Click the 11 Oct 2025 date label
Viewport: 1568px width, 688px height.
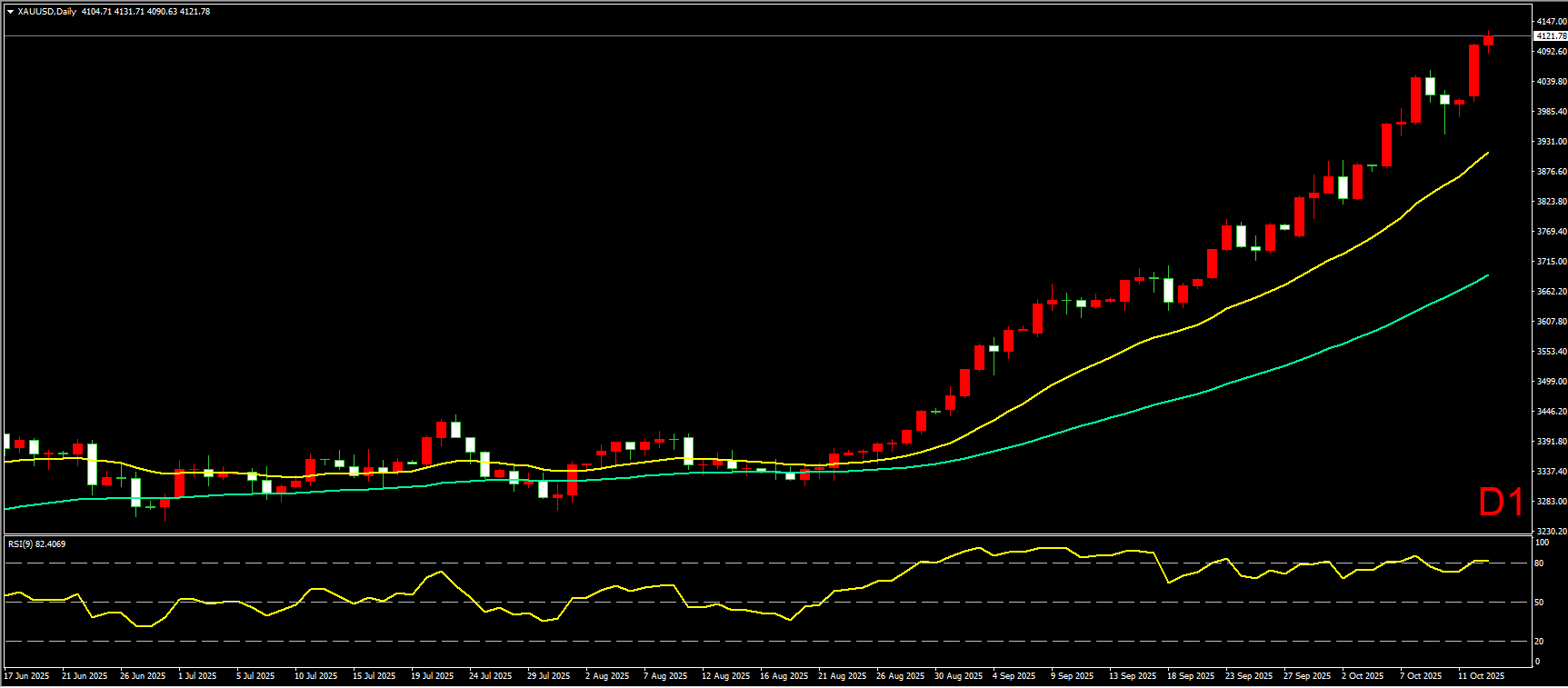1481,676
